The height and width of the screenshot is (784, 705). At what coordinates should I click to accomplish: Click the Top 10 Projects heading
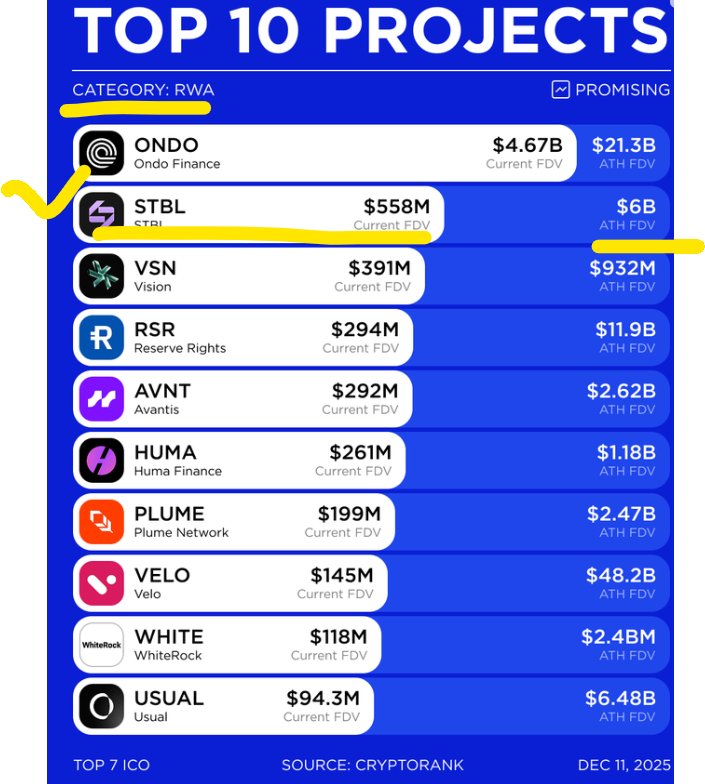click(368, 30)
